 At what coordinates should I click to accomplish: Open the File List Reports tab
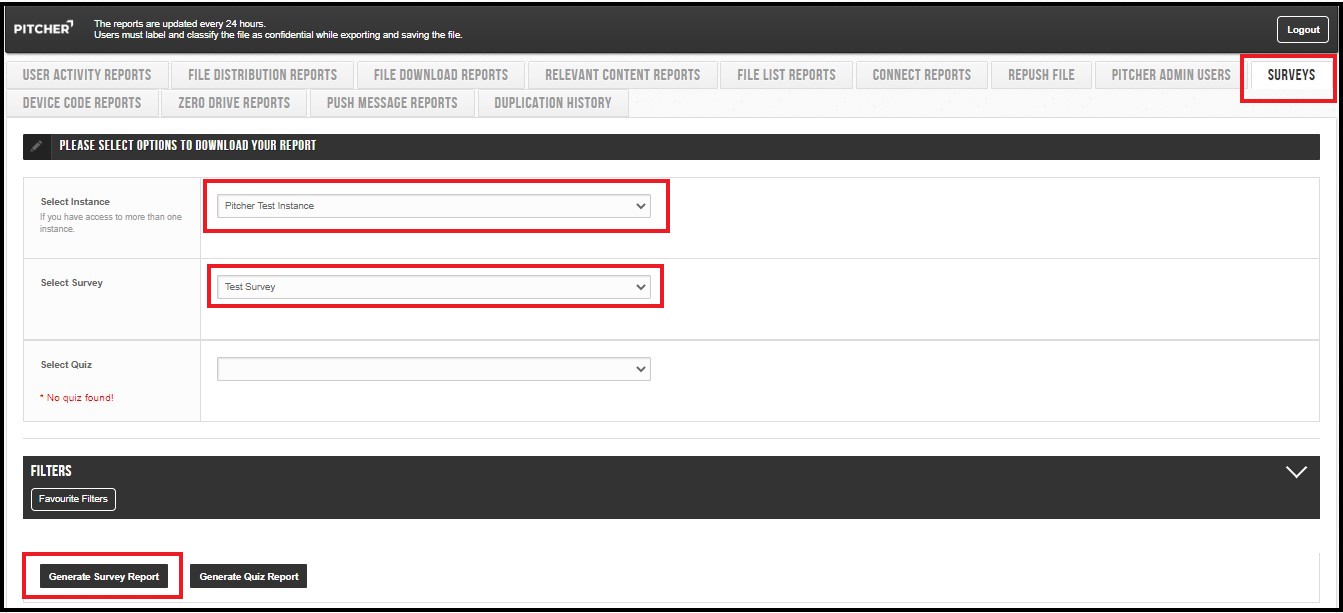tap(786, 75)
